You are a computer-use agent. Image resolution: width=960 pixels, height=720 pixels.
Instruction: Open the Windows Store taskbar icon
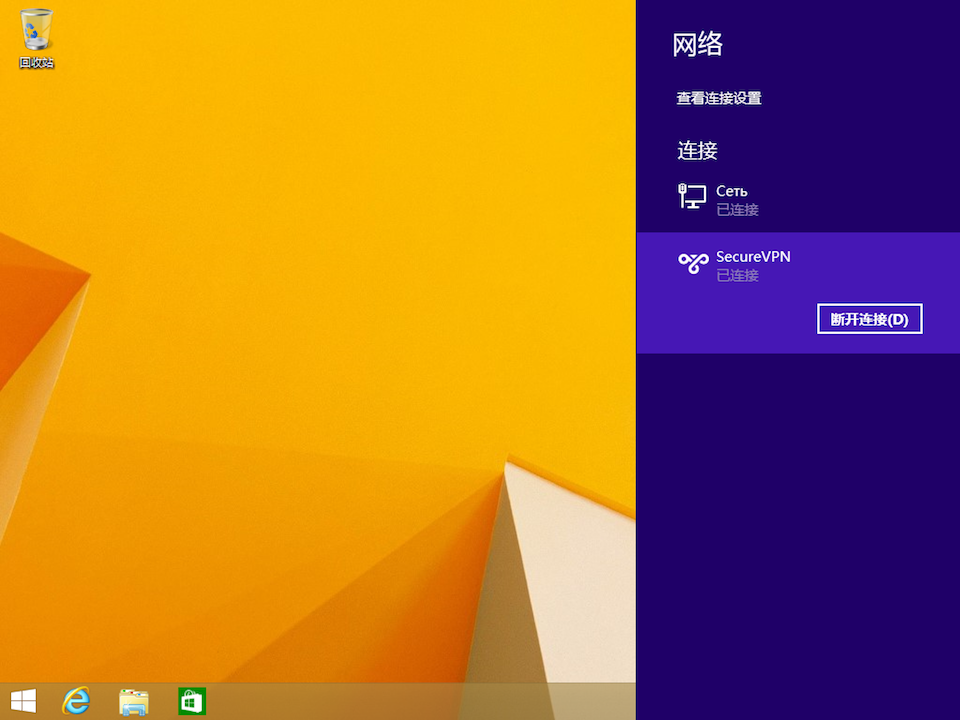pyautogui.click(x=192, y=702)
